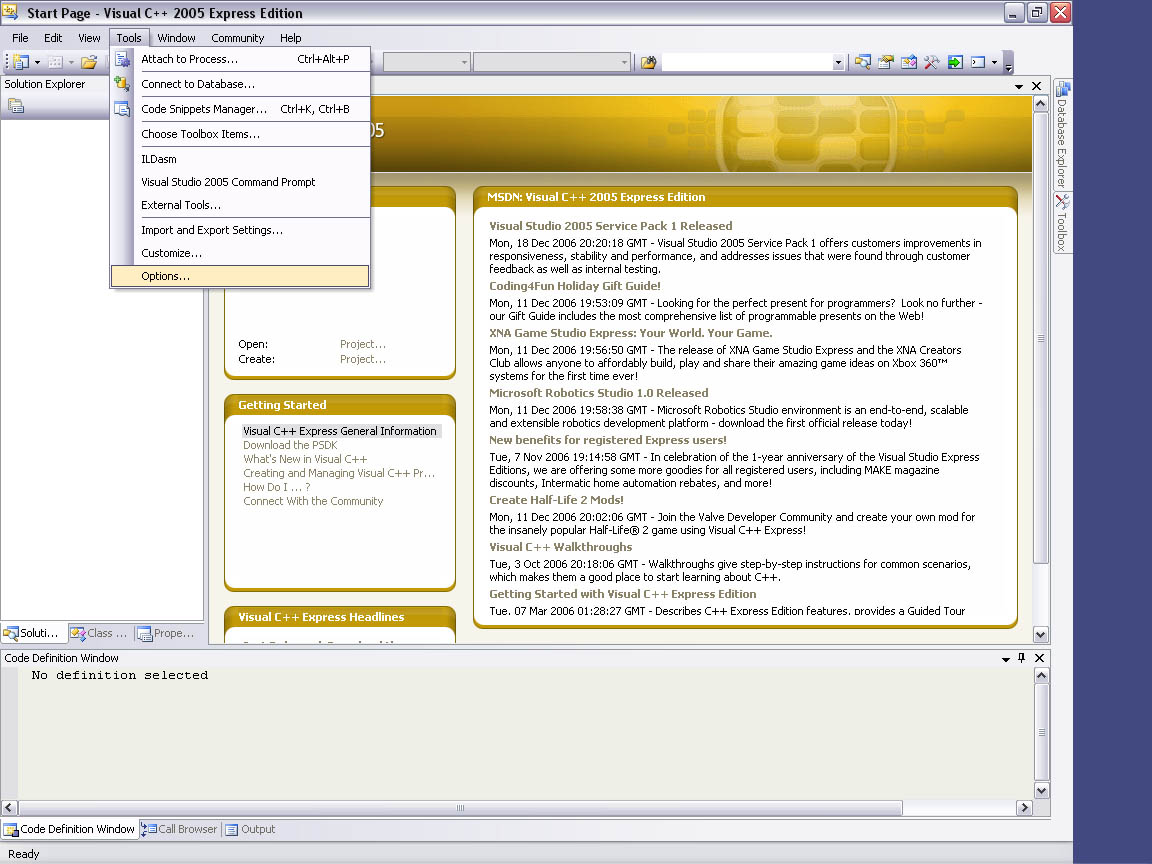Click Code Definition horizontal scrollbar right arrow

pos(1024,808)
